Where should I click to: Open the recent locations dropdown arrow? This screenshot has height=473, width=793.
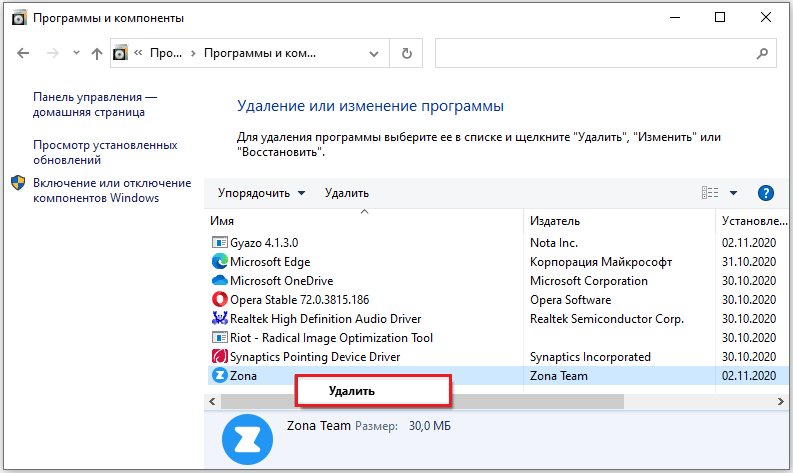click(x=76, y=53)
